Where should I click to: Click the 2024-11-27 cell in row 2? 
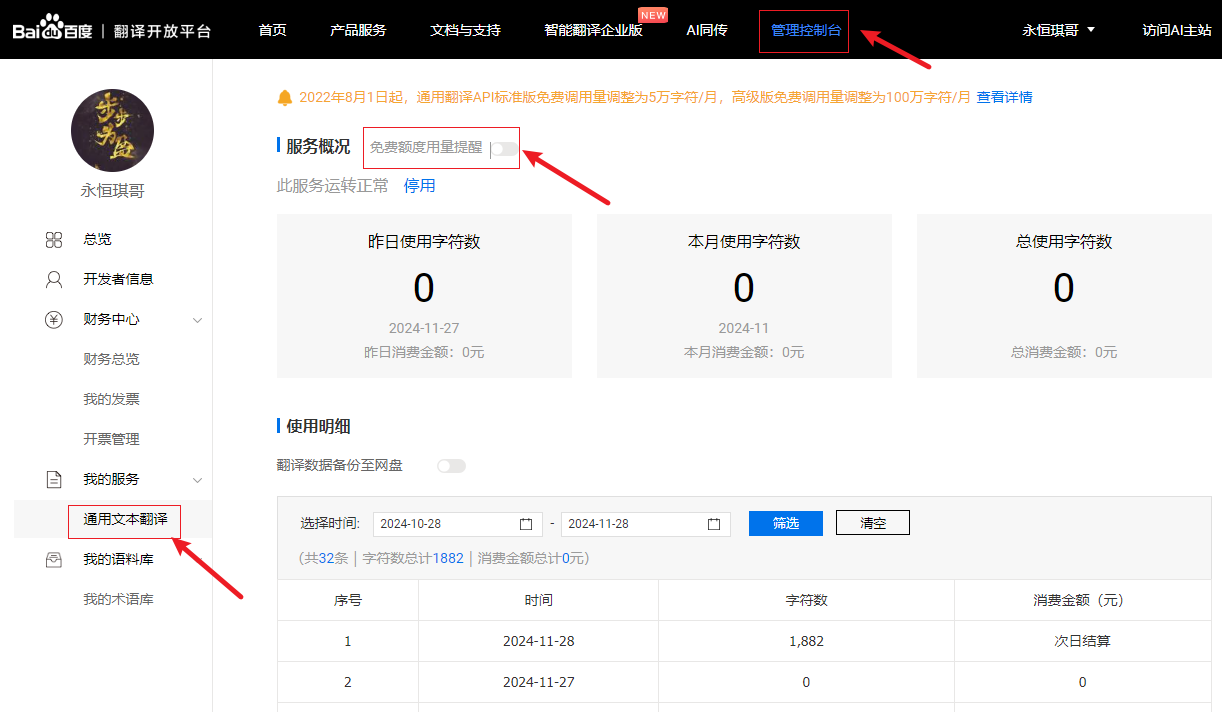coord(538,682)
